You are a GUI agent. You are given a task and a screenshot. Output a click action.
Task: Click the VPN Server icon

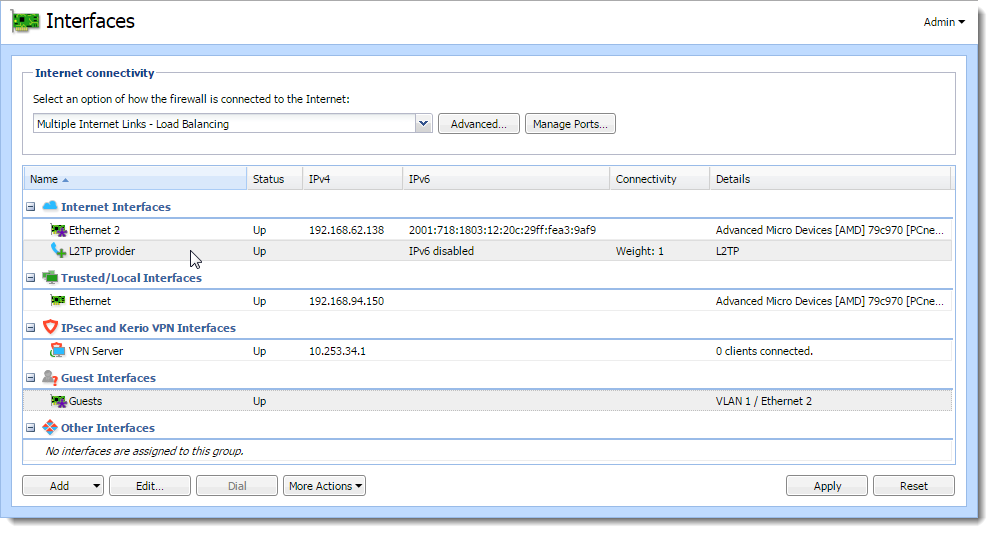(x=58, y=351)
